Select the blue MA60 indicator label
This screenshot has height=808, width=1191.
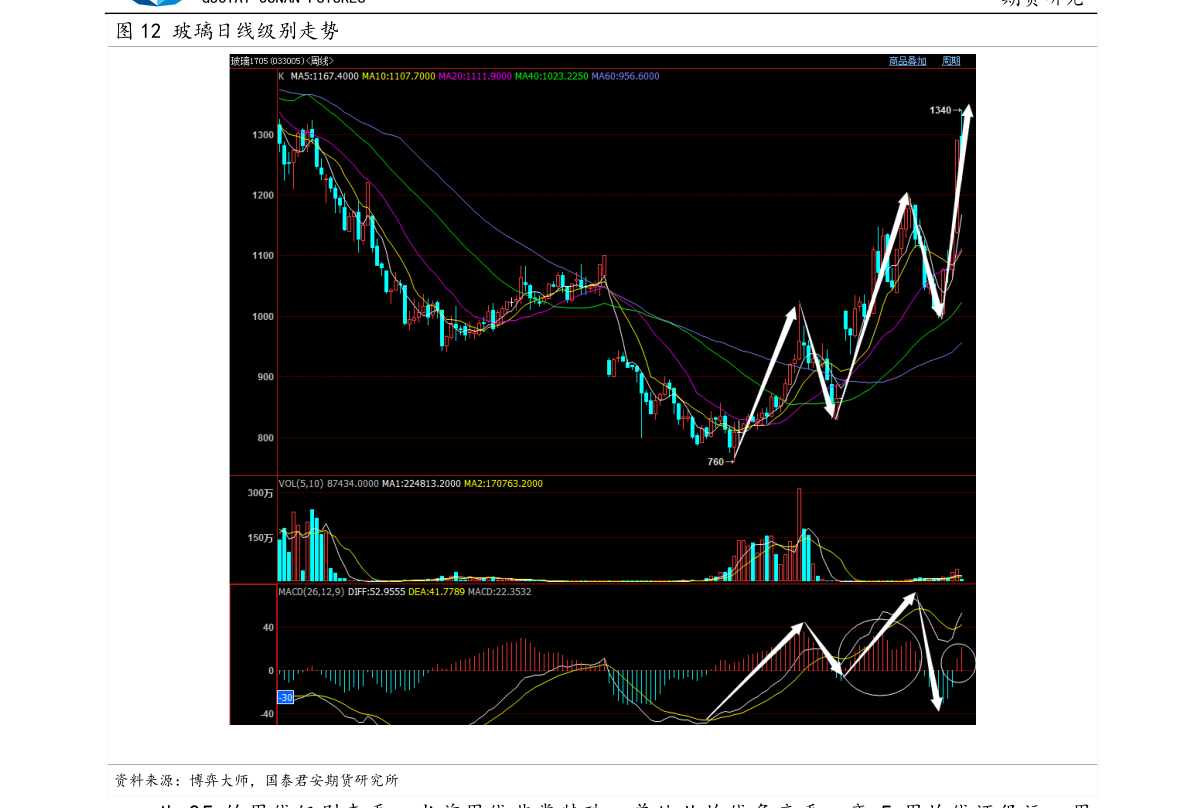(626, 76)
